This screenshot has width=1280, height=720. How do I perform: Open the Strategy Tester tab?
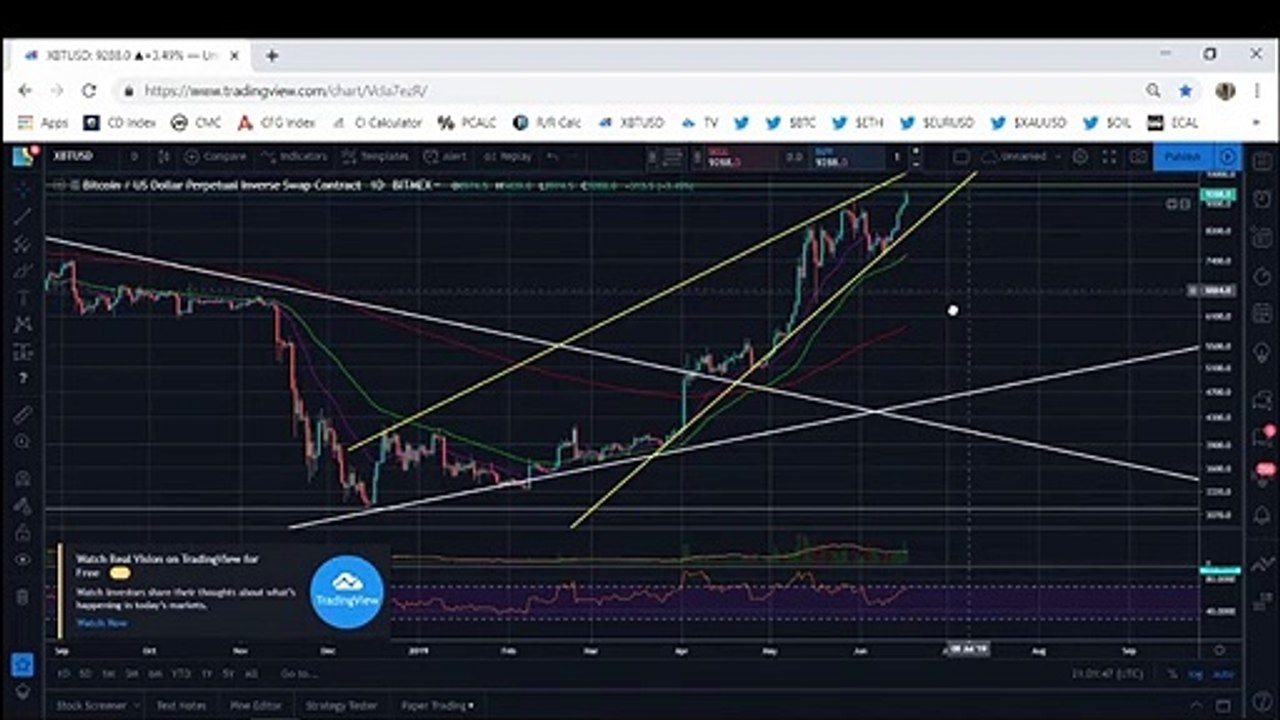pyautogui.click(x=341, y=706)
